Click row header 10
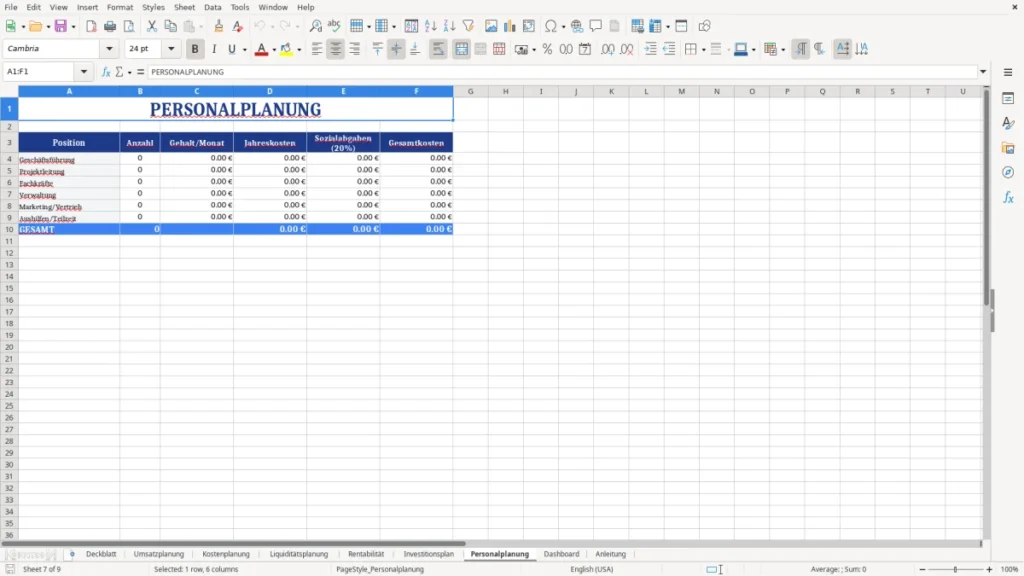 [9, 229]
